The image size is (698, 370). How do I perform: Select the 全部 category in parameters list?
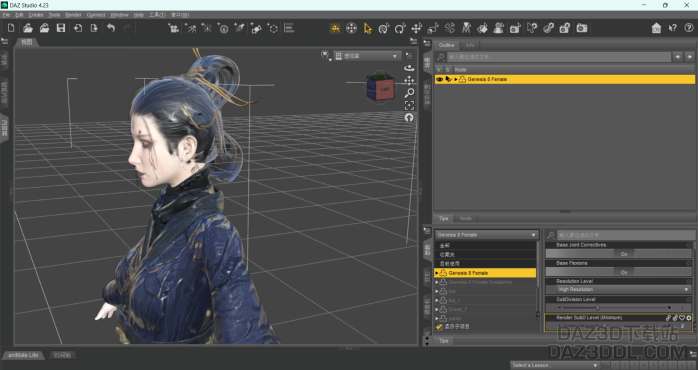(x=485, y=245)
